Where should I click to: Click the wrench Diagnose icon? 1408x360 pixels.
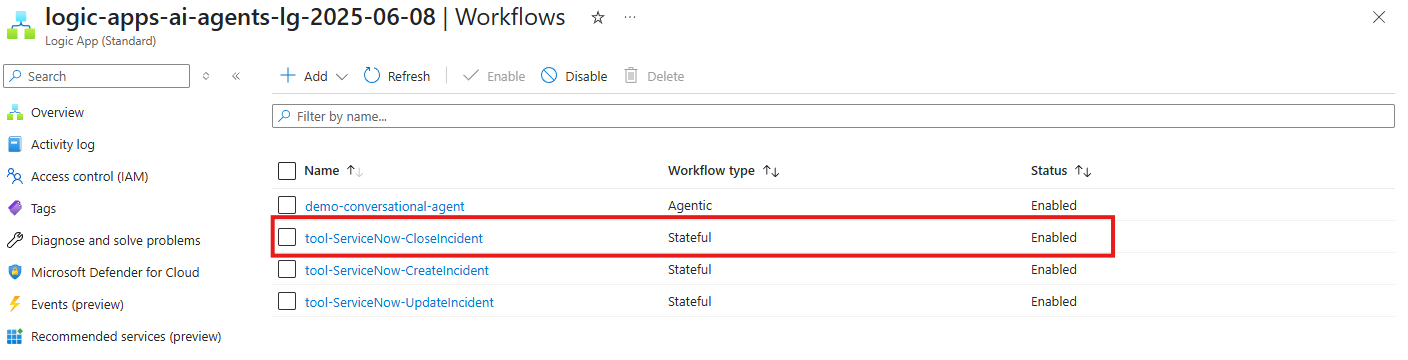coord(15,240)
